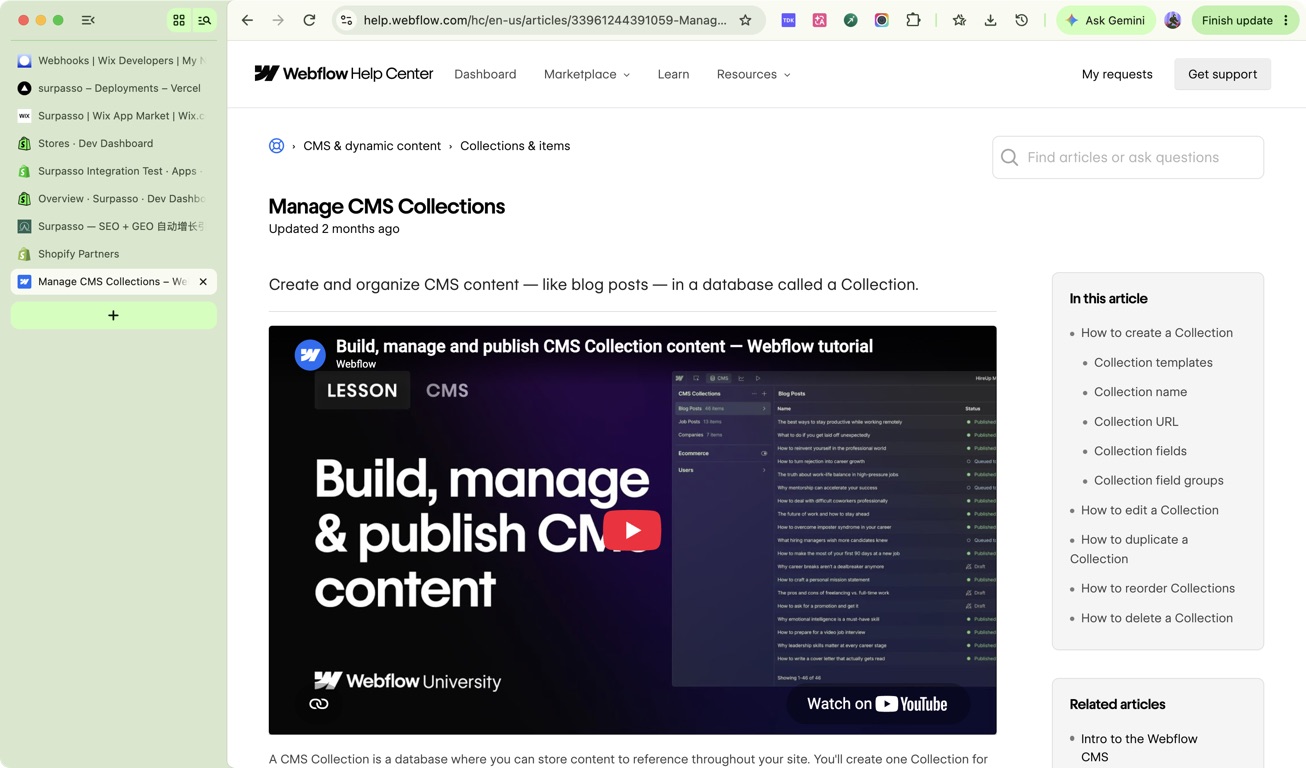Open the Extensions puzzle menu
This screenshot has width=1306, height=768.
(x=913, y=20)
